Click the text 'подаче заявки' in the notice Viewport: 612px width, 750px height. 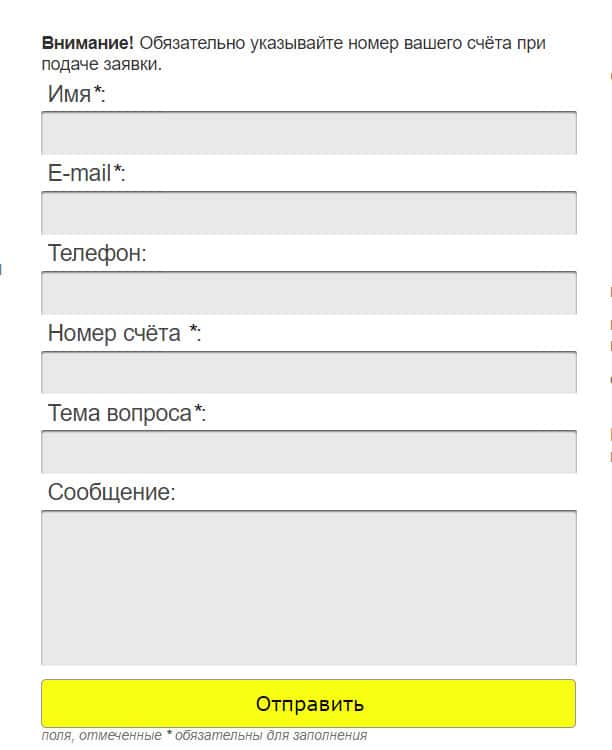click(101, 64)
